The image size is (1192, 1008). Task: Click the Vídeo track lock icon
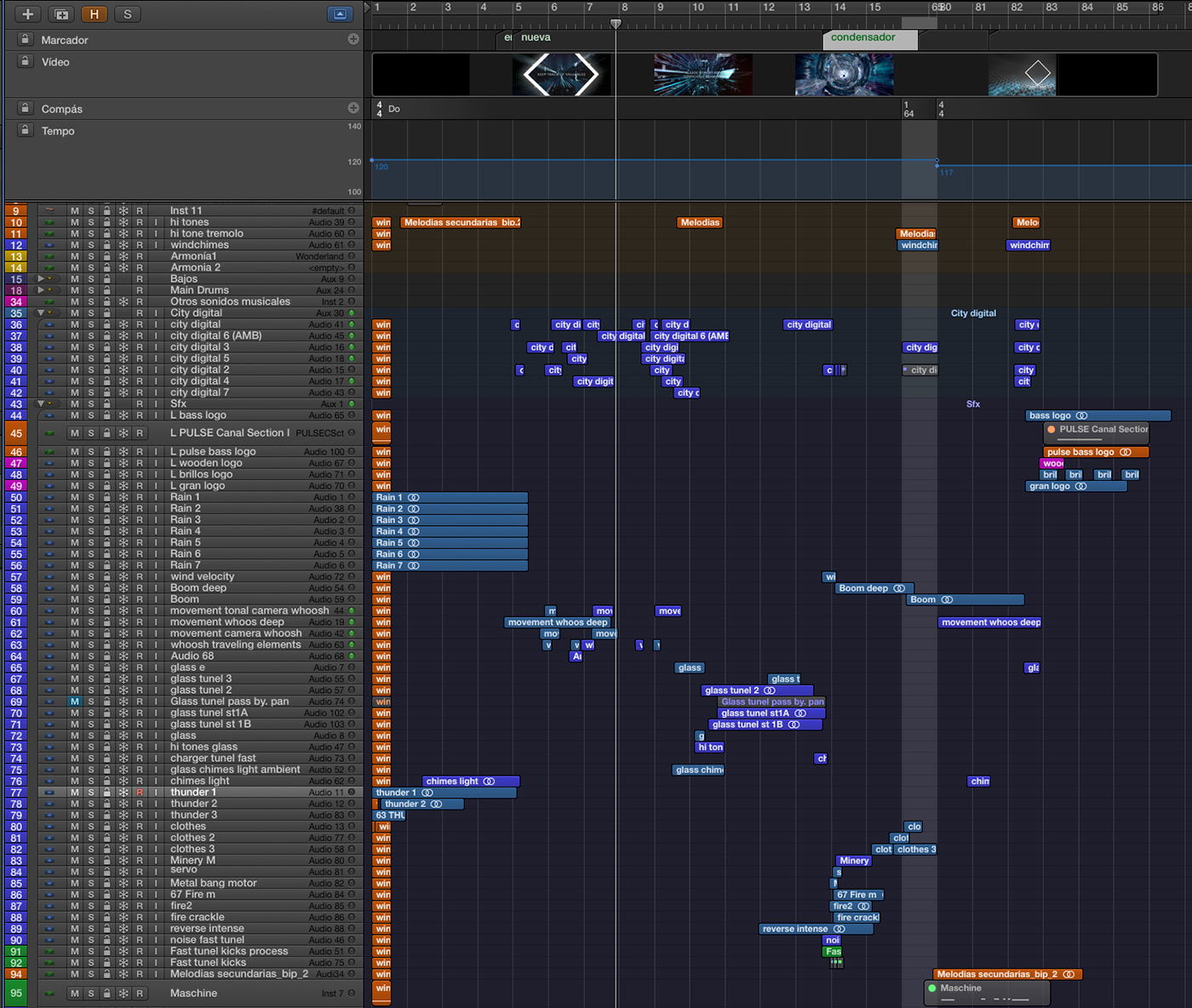tap(26, 61)
